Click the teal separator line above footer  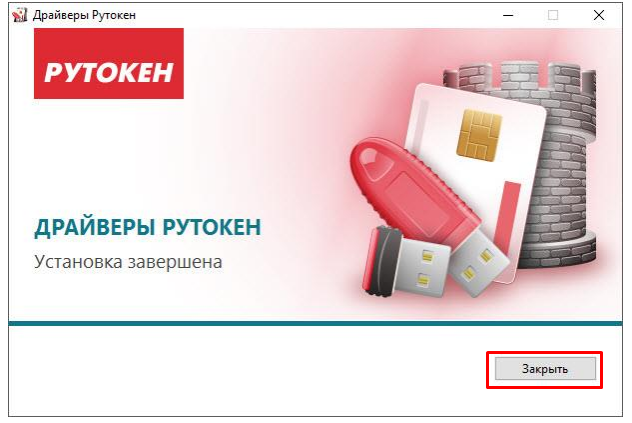point(316,323)
